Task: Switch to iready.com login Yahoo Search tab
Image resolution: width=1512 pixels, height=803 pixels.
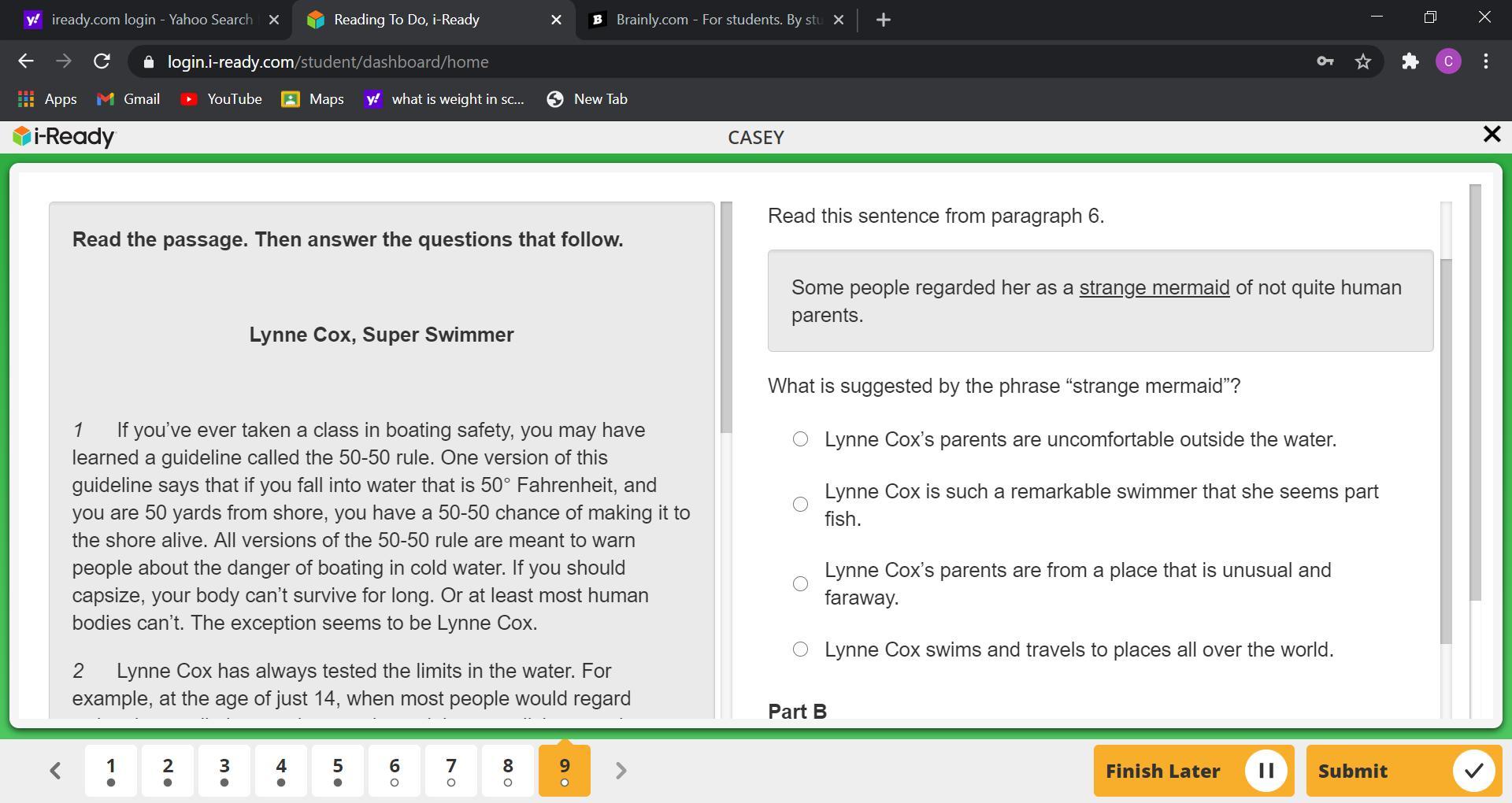Action: (150, 20)
